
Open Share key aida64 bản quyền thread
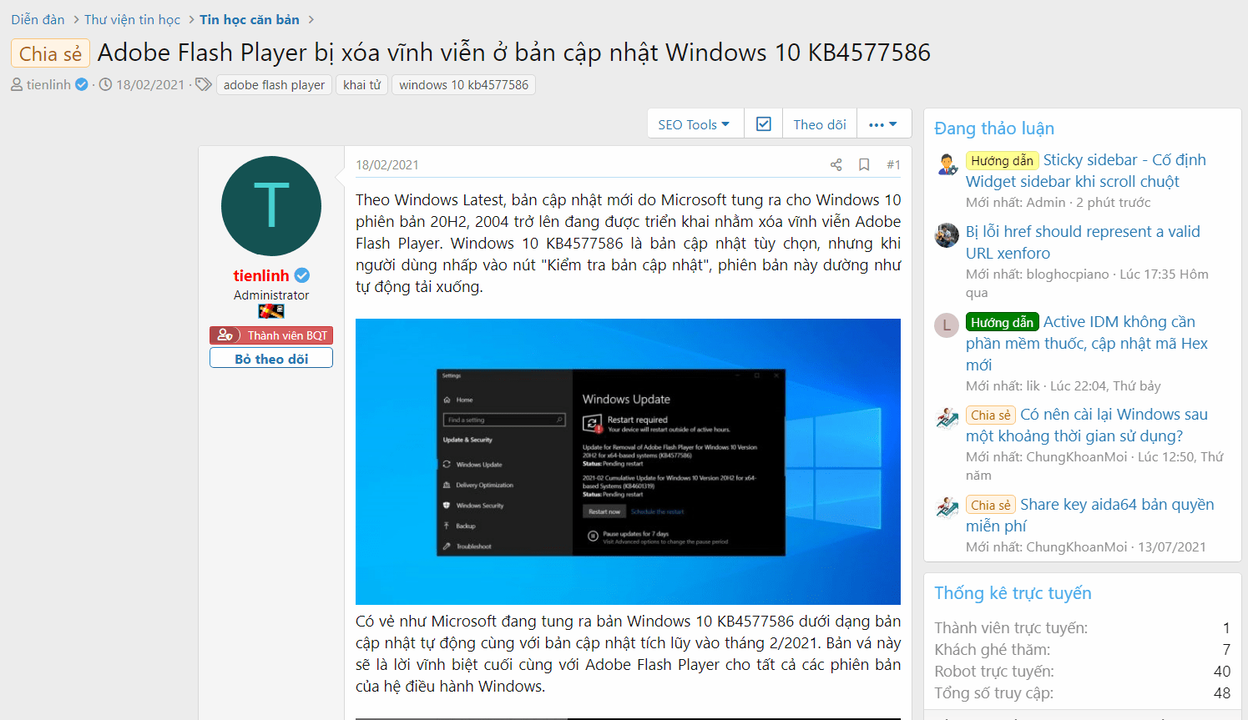(1090, 515)
